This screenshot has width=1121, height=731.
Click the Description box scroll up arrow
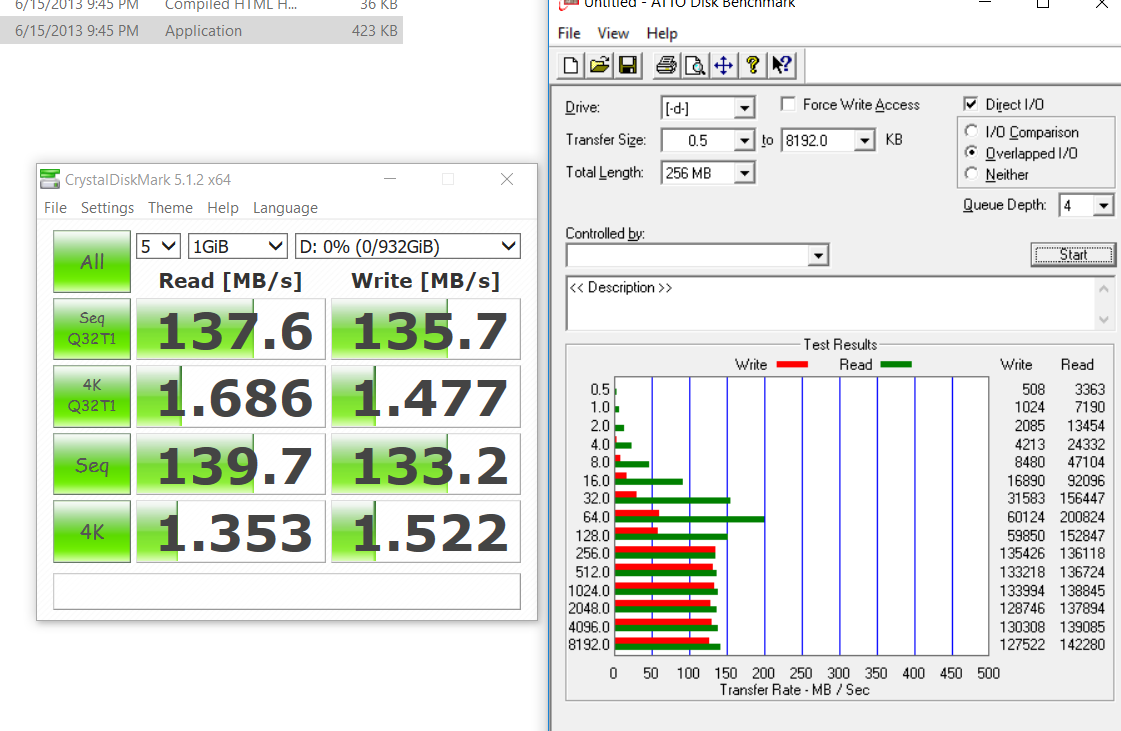tap(1104, 289)
